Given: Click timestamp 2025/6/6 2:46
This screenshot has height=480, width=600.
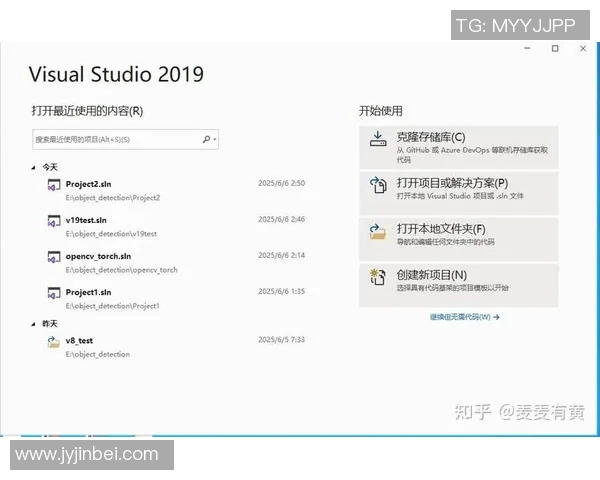Looking at the screenshot, I should pyautogui.click(x=282, y=219).
